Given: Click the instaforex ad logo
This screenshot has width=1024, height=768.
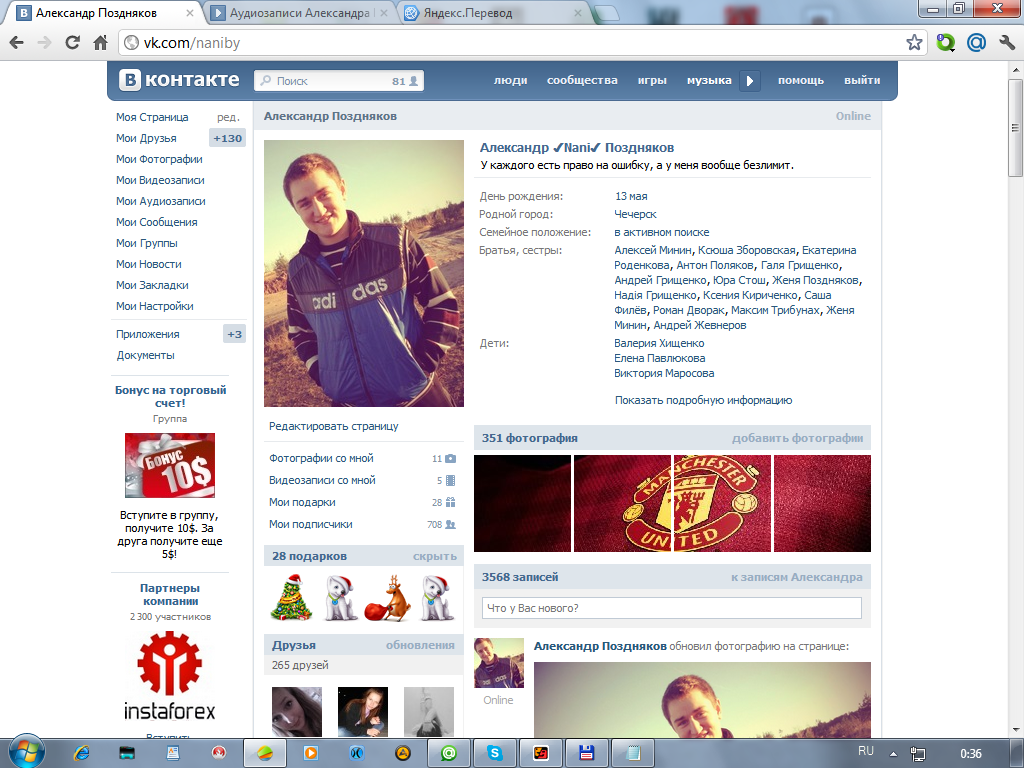Looking at the screenshot, I should coord(170,677).
